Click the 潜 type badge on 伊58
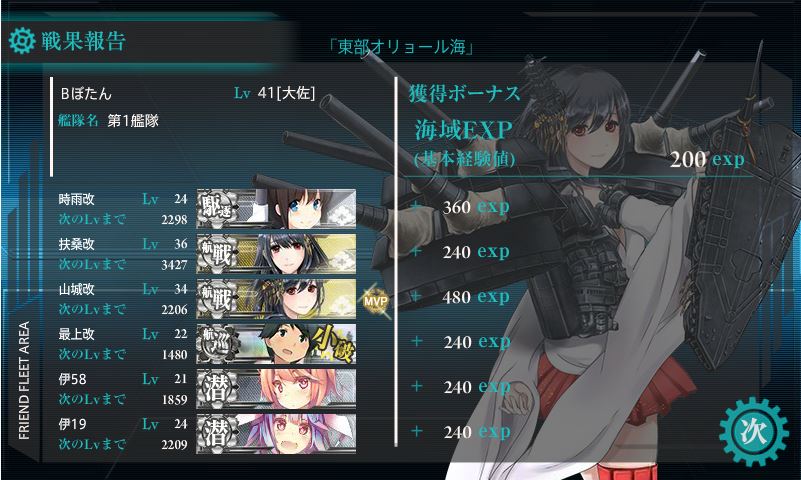801x480 pixels. point(217,388)
